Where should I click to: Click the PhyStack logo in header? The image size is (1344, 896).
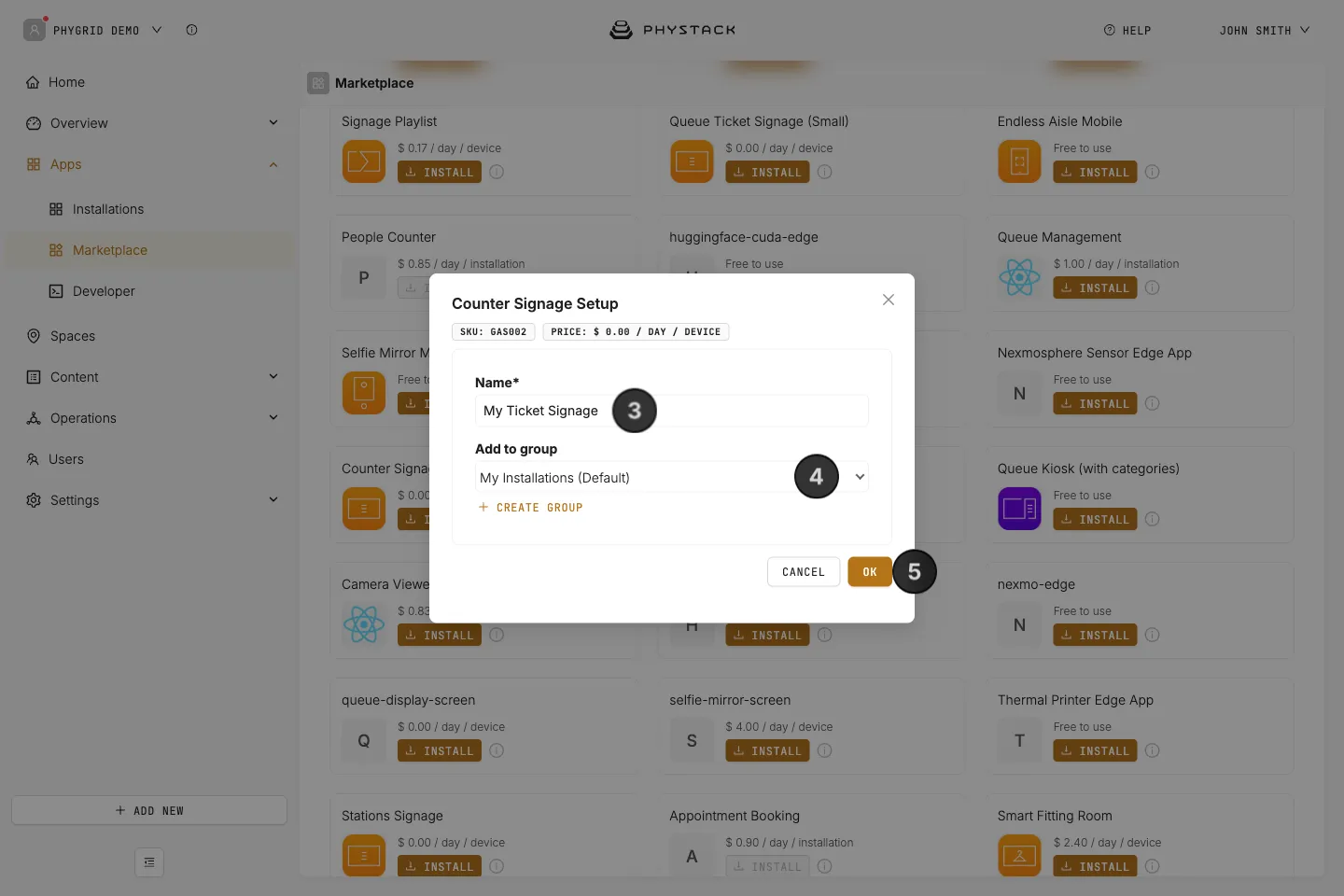[x=672, y=30]
